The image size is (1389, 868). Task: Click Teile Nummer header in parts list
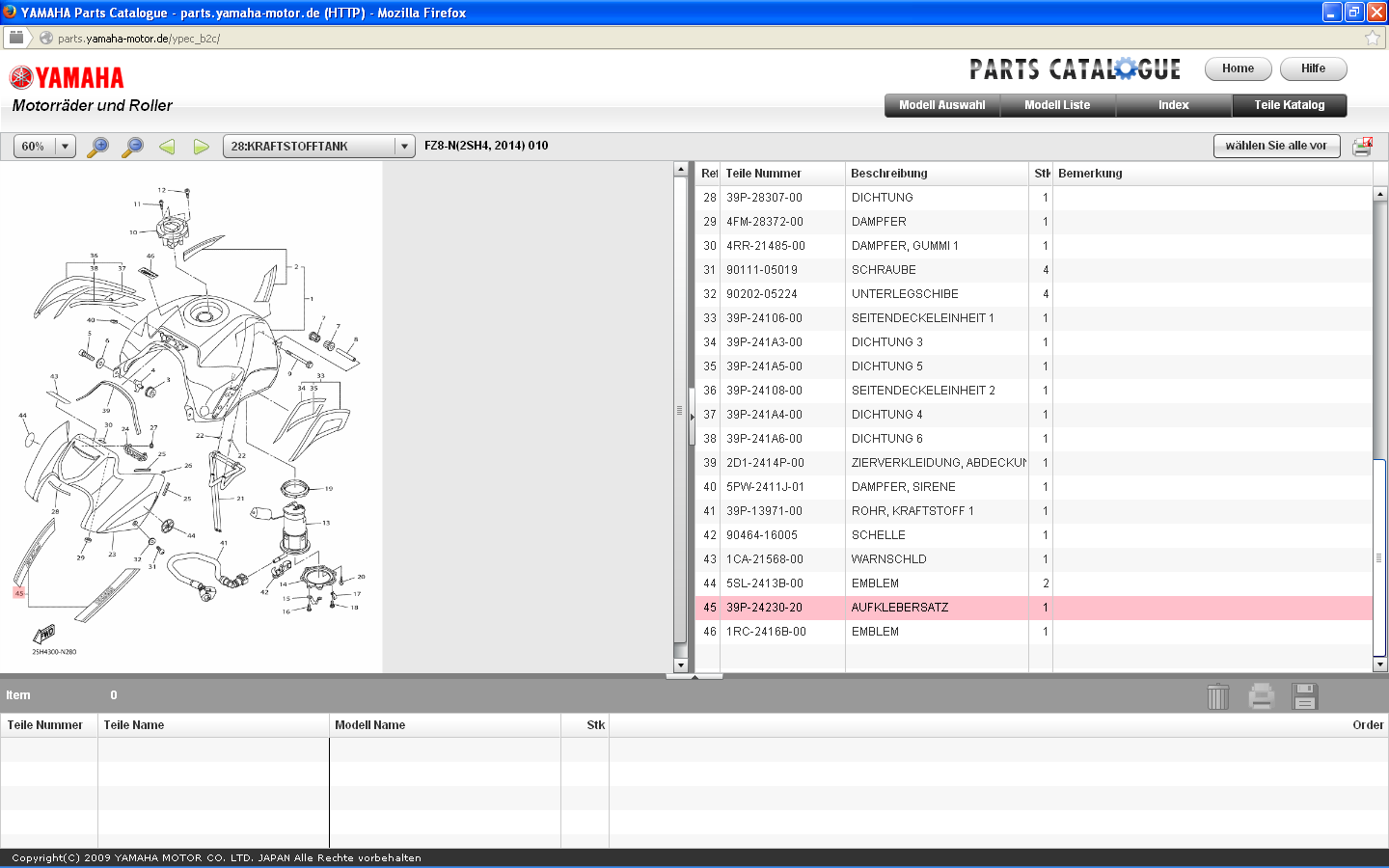[782, 174]
